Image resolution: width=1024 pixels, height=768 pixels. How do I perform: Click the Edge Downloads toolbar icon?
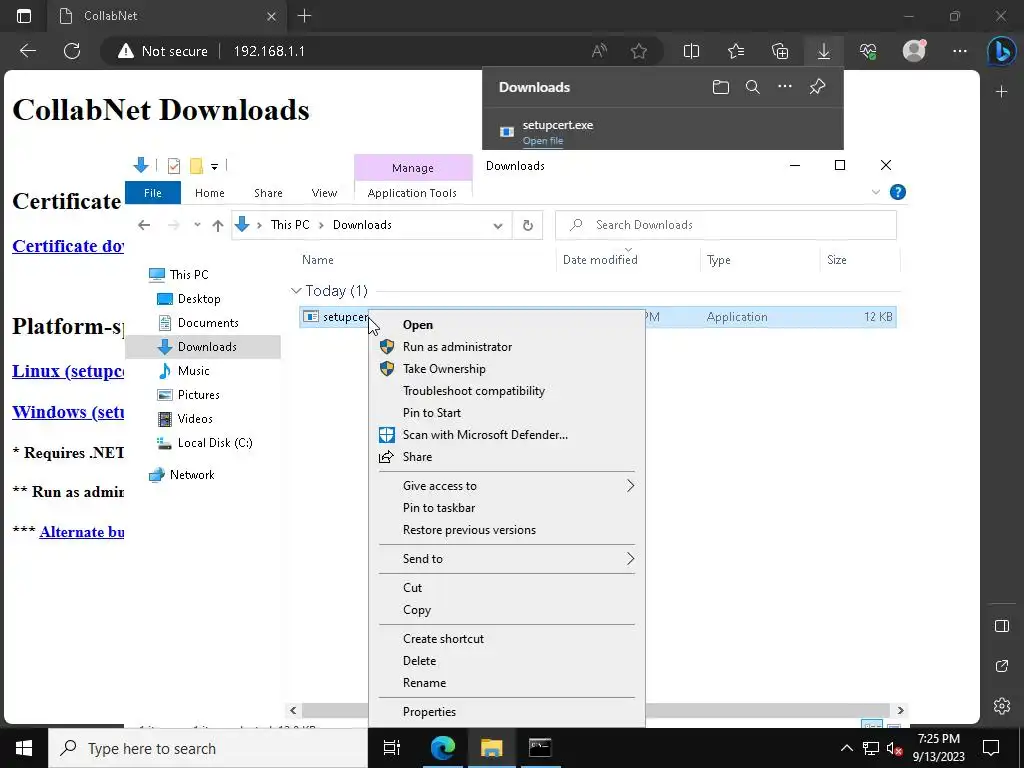tap(824, 51)
